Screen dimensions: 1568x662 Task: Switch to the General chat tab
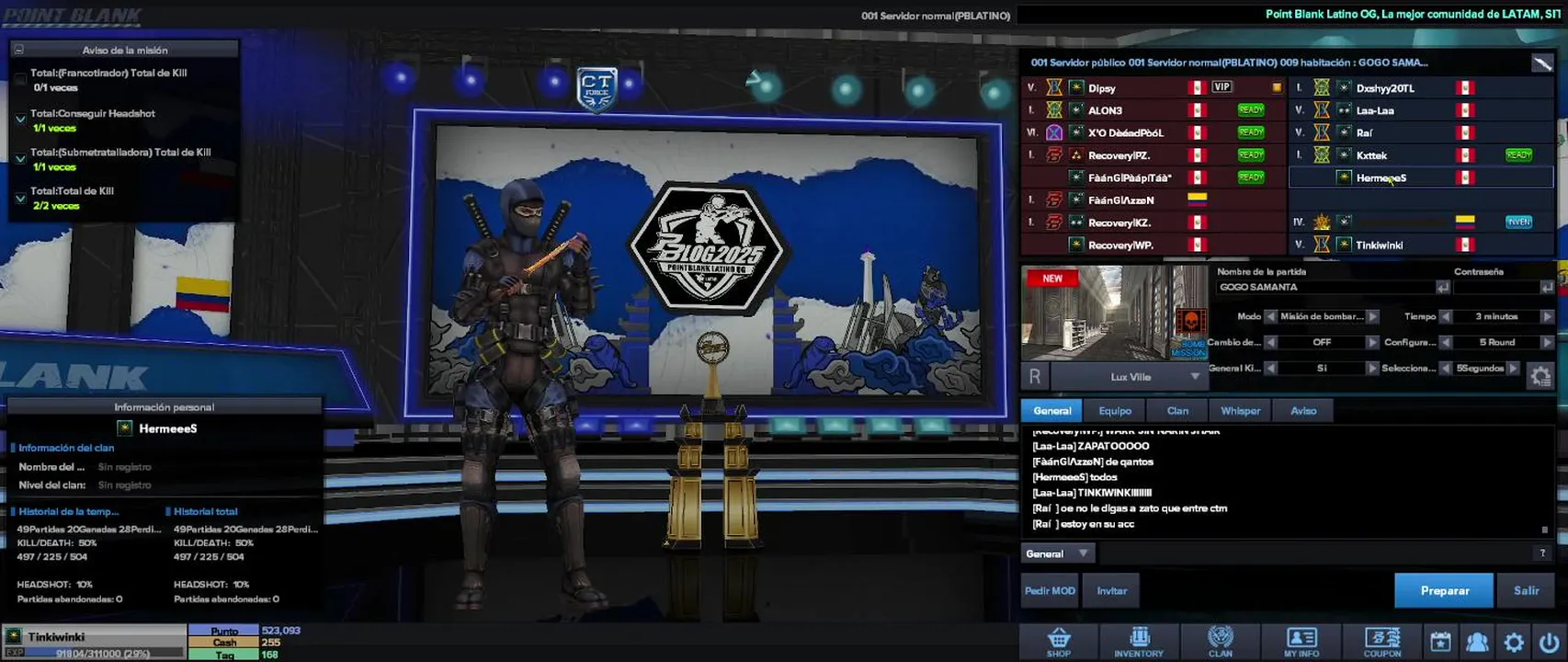pos(1051,410)
